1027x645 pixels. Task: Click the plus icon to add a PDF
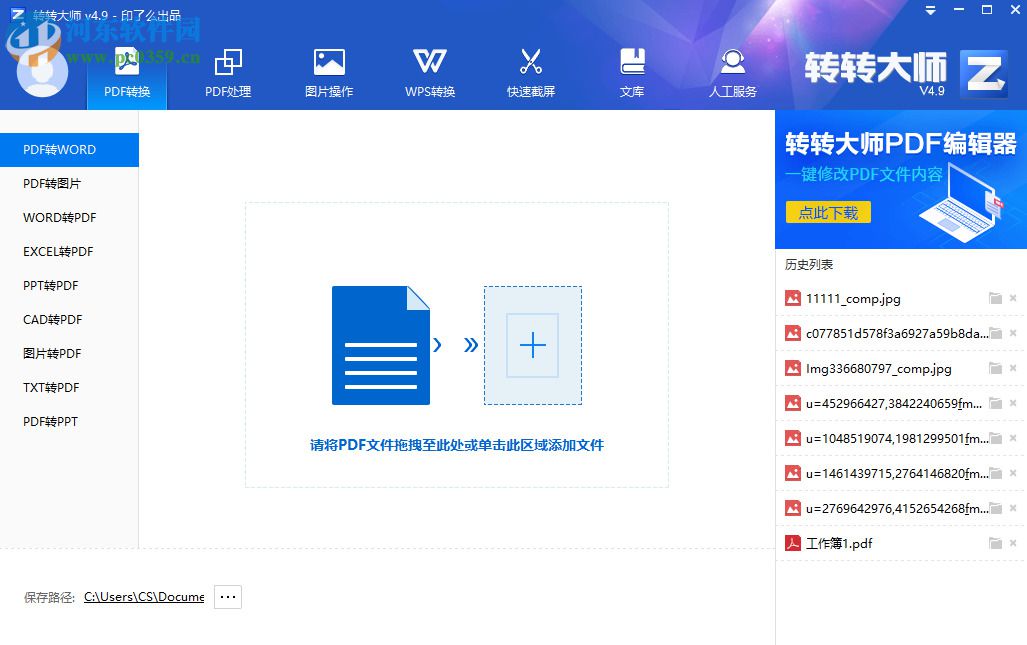pos(532,345)
